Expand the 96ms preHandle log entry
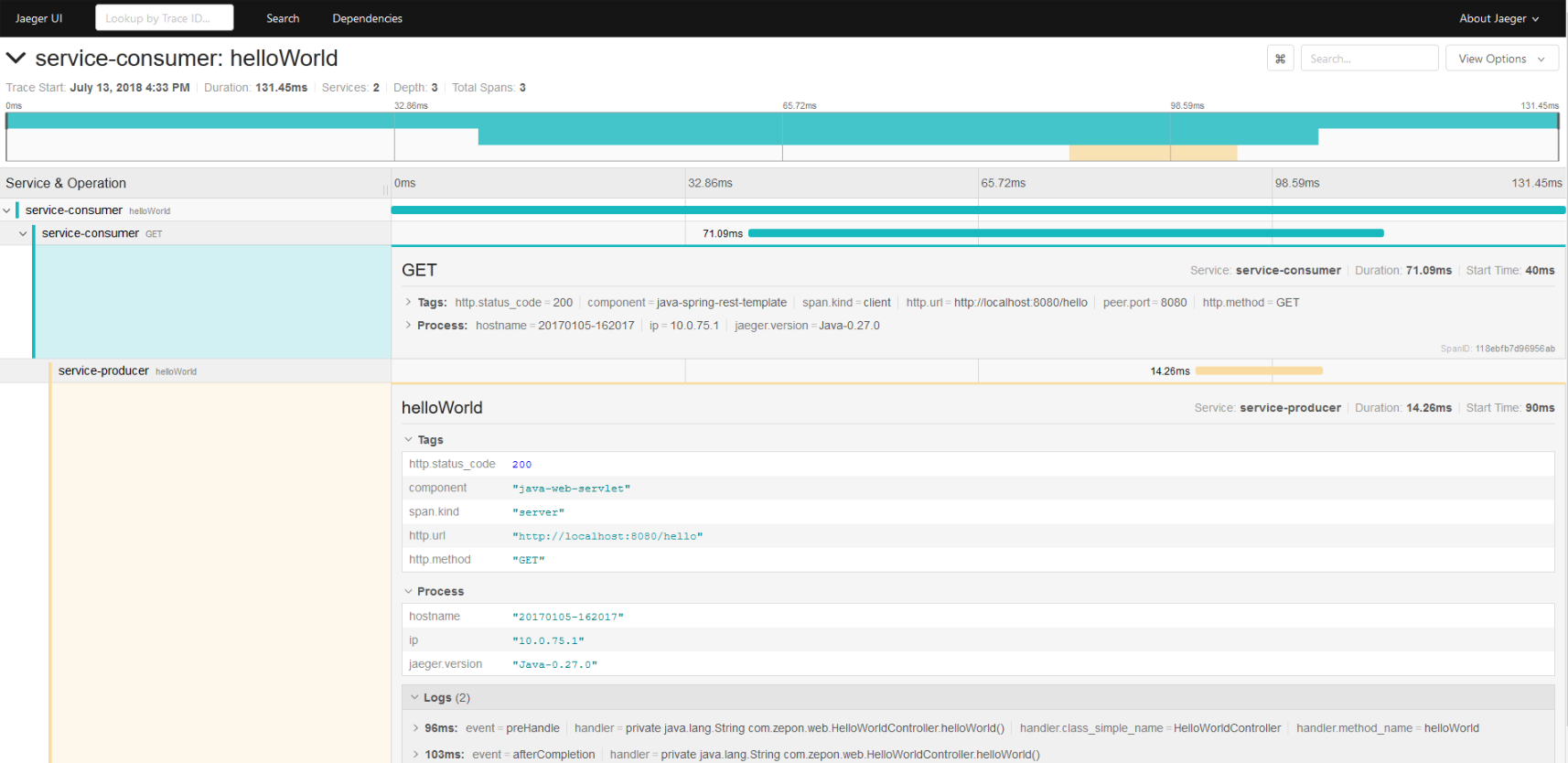Viewport: 1568px width, 763px height. pos(978,728)
